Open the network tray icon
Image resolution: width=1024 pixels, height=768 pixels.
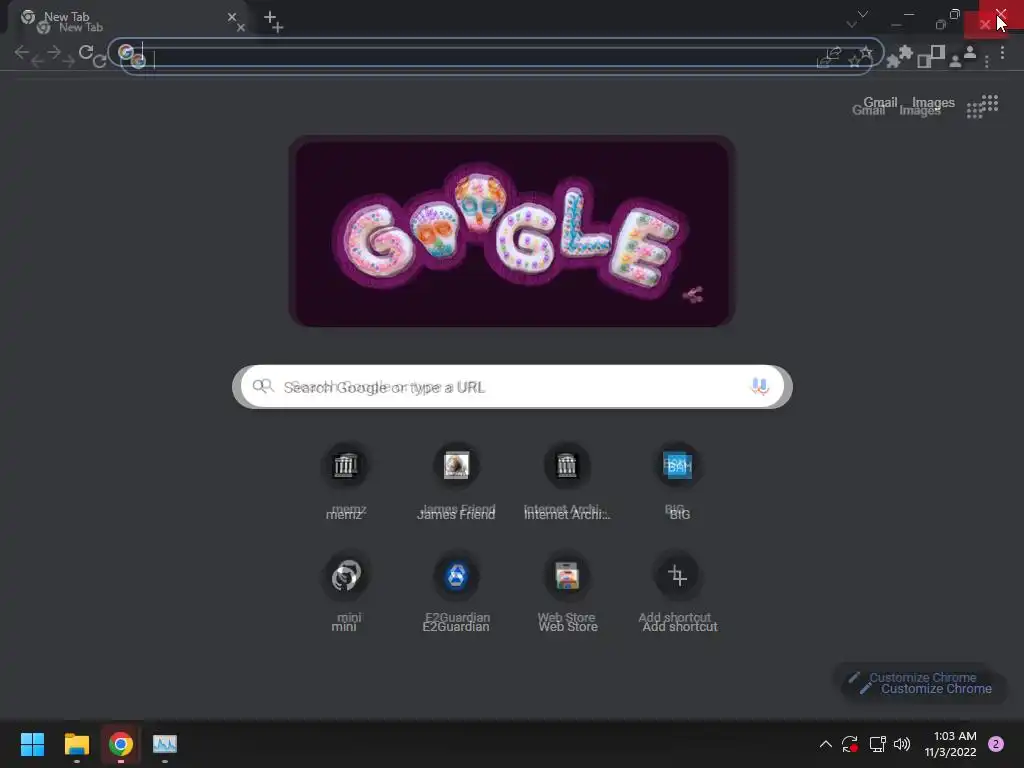click(x=877, y=744)
